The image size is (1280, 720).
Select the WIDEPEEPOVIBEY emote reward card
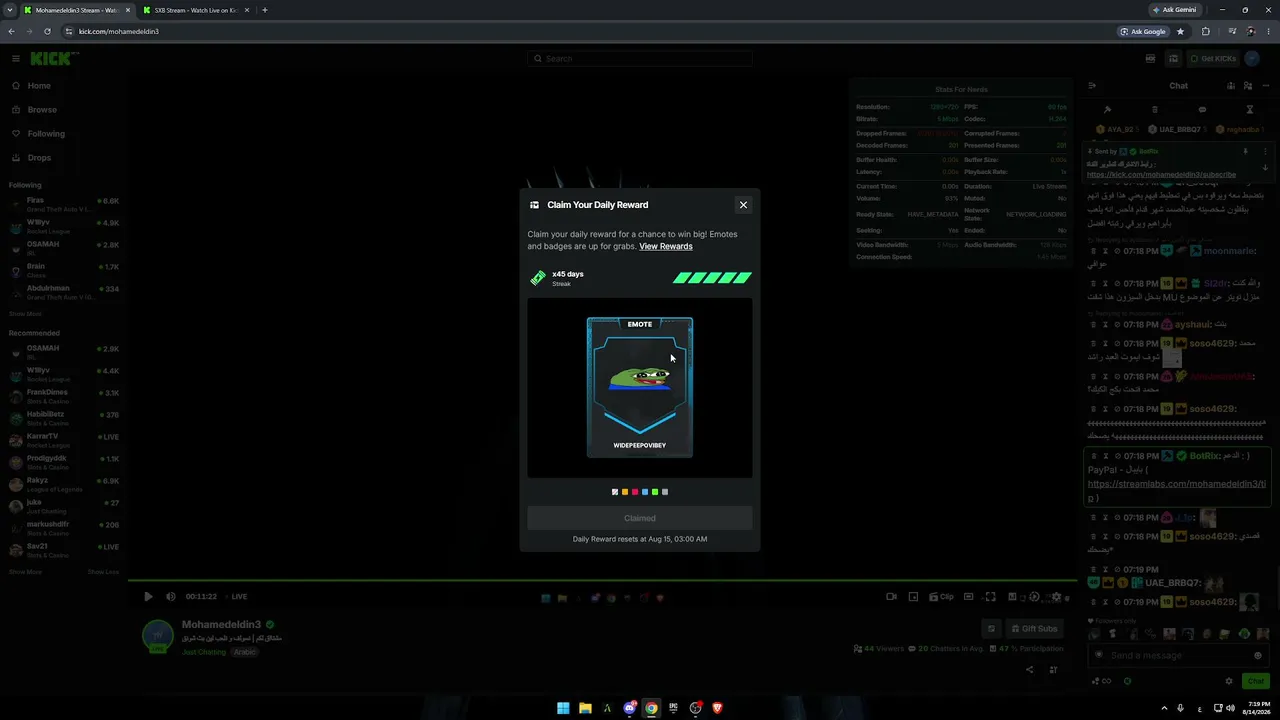[640, 388]
